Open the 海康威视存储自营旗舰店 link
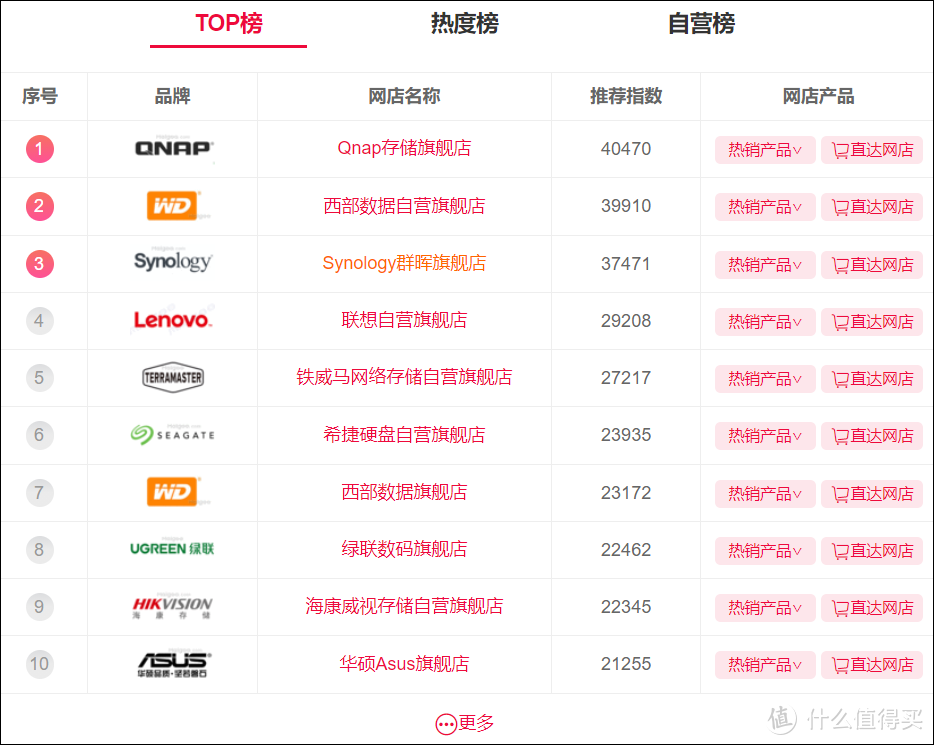This screenshot has height=745, width=934. [x=404, y=606]
